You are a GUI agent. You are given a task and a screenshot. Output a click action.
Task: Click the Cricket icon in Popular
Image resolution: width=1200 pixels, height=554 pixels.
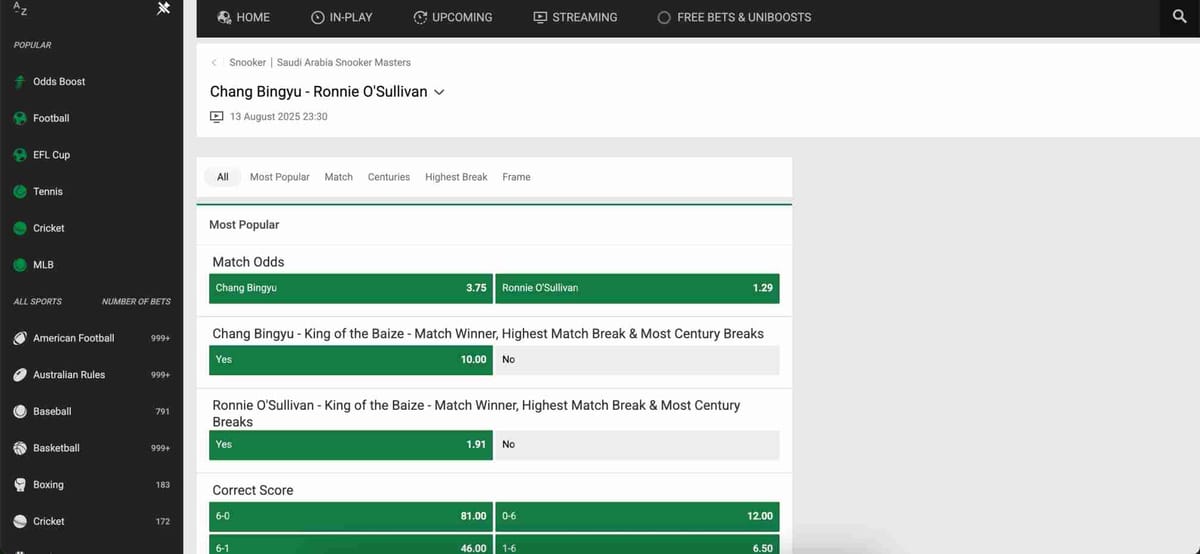pyautogui.click(x=19, y=228)
